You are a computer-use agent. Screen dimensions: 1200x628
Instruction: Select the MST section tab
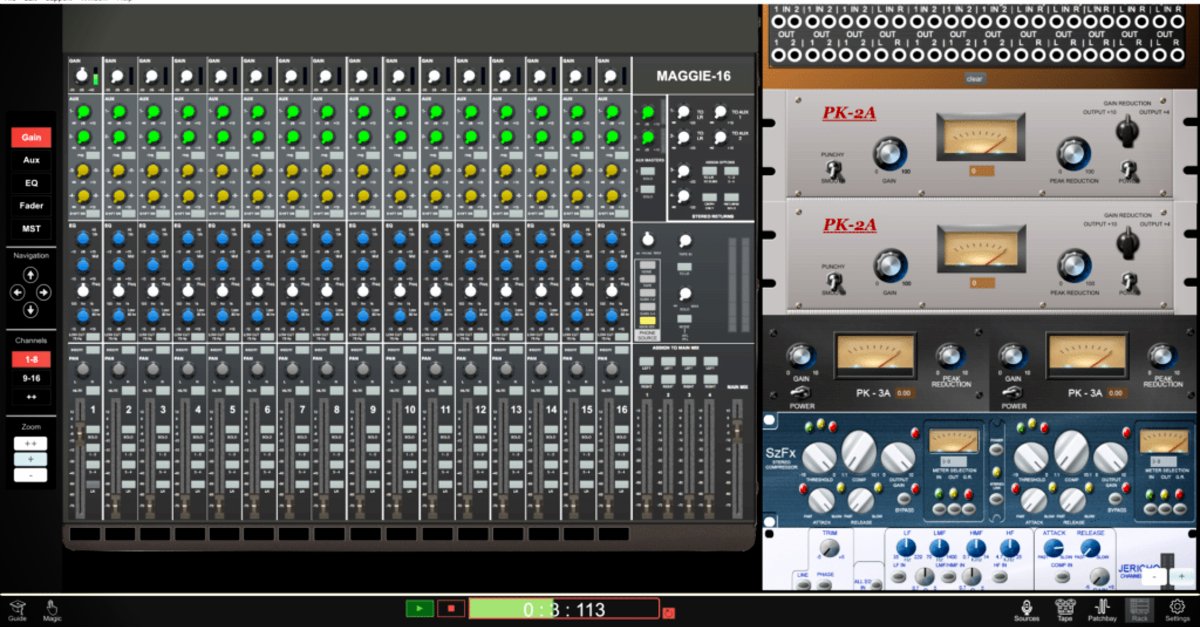[x=31, y=229]
